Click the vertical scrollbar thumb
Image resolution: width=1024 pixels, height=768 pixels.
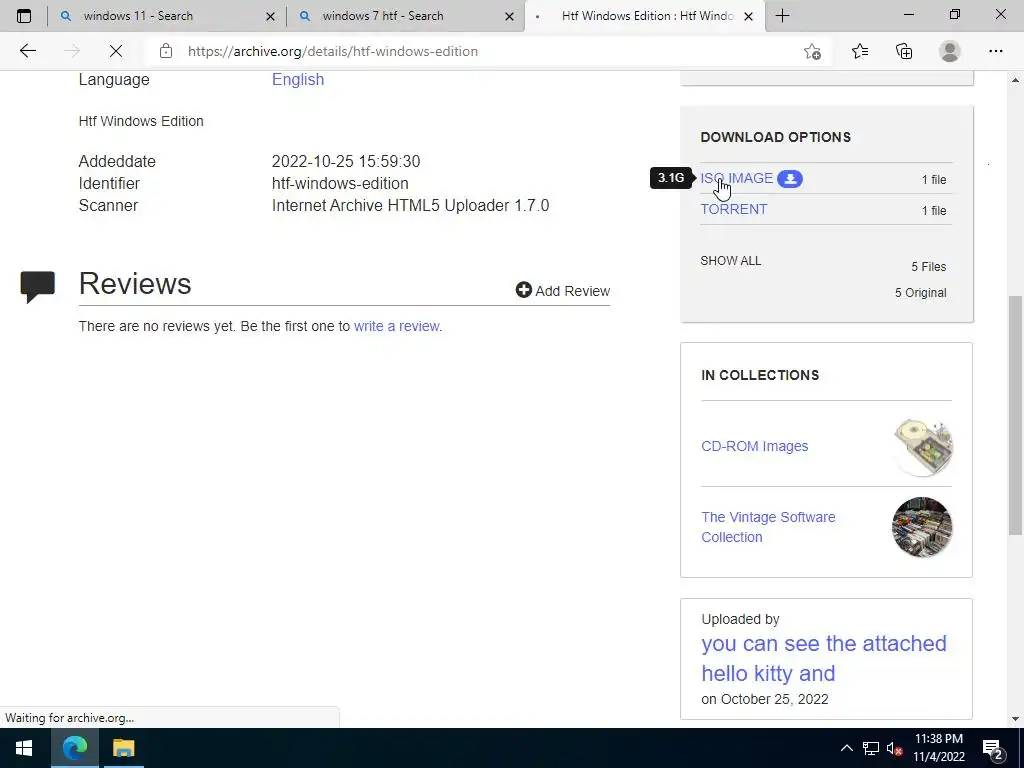click(1016, 415)
